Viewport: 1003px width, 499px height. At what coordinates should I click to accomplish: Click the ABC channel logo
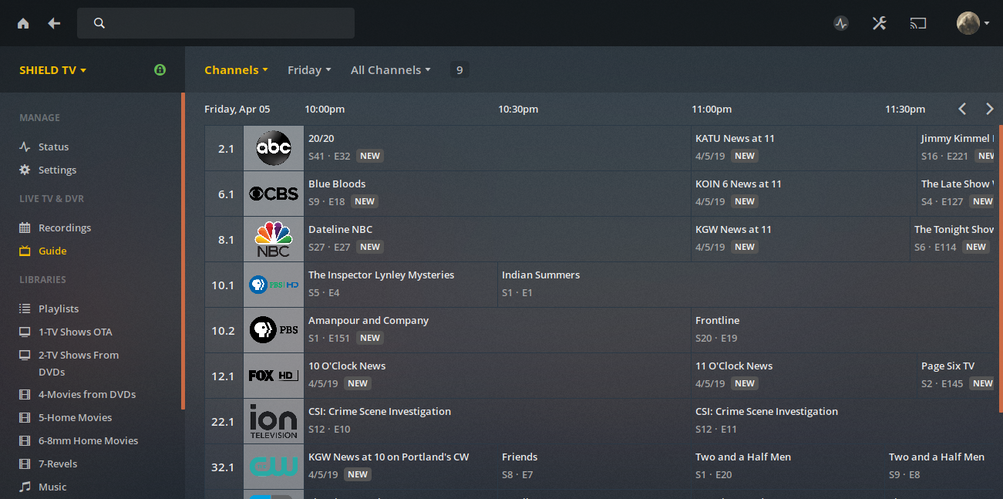(x=274, y=148)
